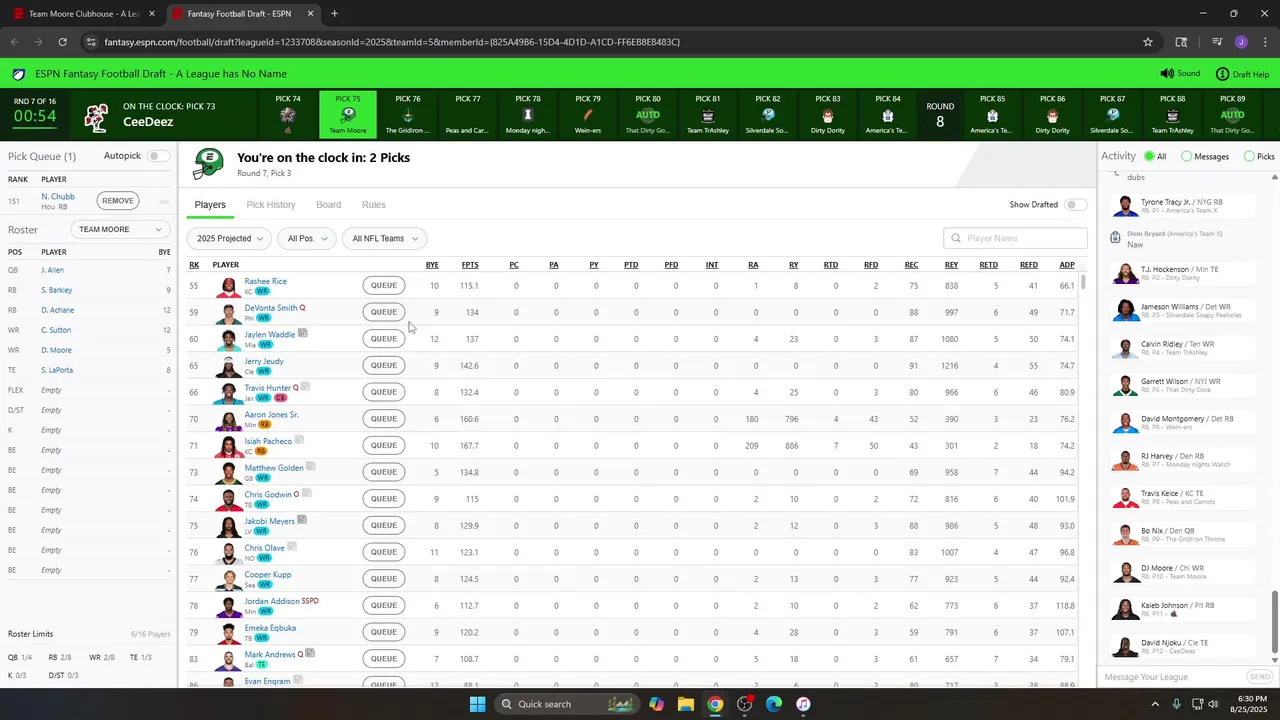Open the Draft Help page

click(x=1242, y=74)
